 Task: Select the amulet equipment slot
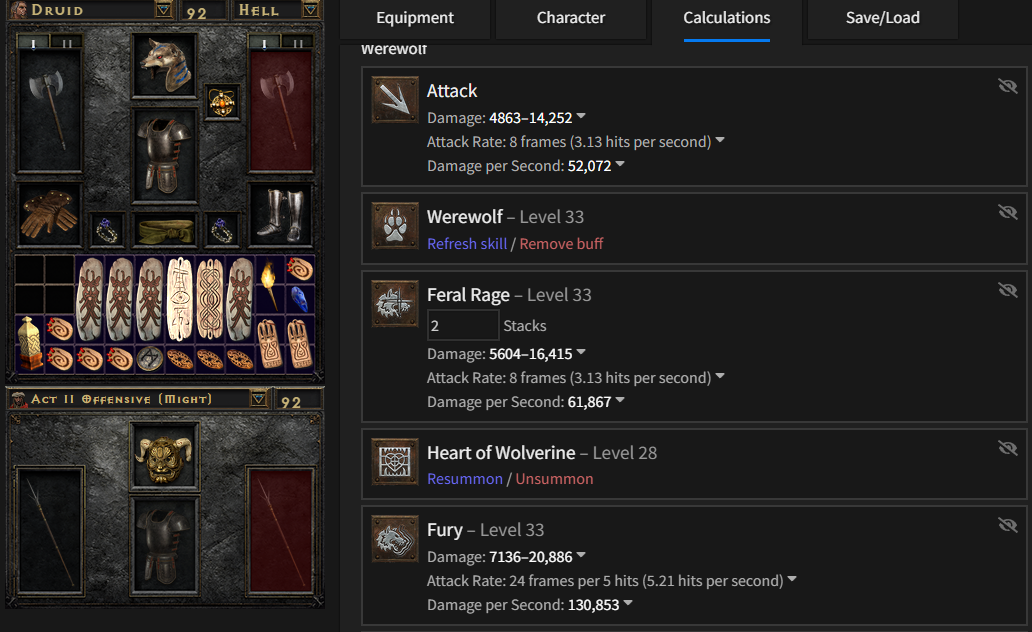point(222,102)
